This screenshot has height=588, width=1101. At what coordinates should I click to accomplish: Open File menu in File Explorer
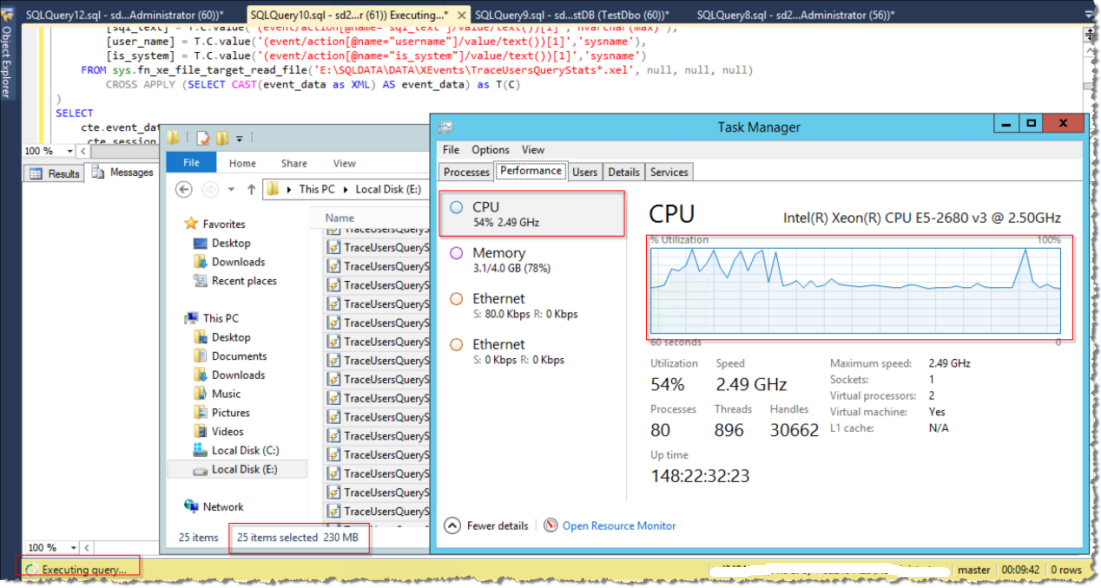[191, 162]
